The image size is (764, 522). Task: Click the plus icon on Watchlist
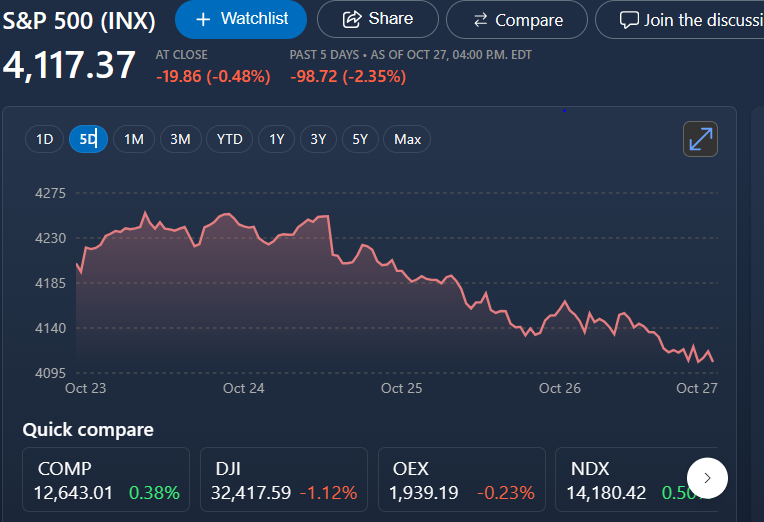203,19
